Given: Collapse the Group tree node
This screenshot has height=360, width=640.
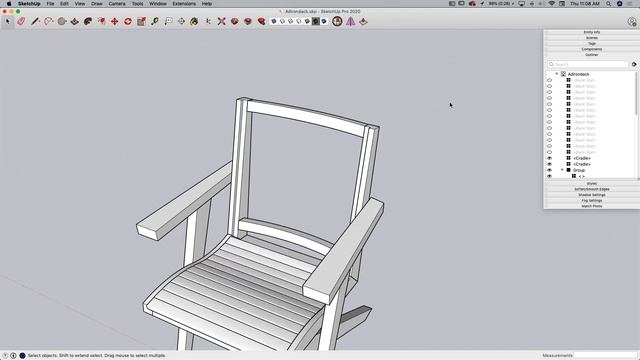Looking at the screenshot, I should pos(562,170).
